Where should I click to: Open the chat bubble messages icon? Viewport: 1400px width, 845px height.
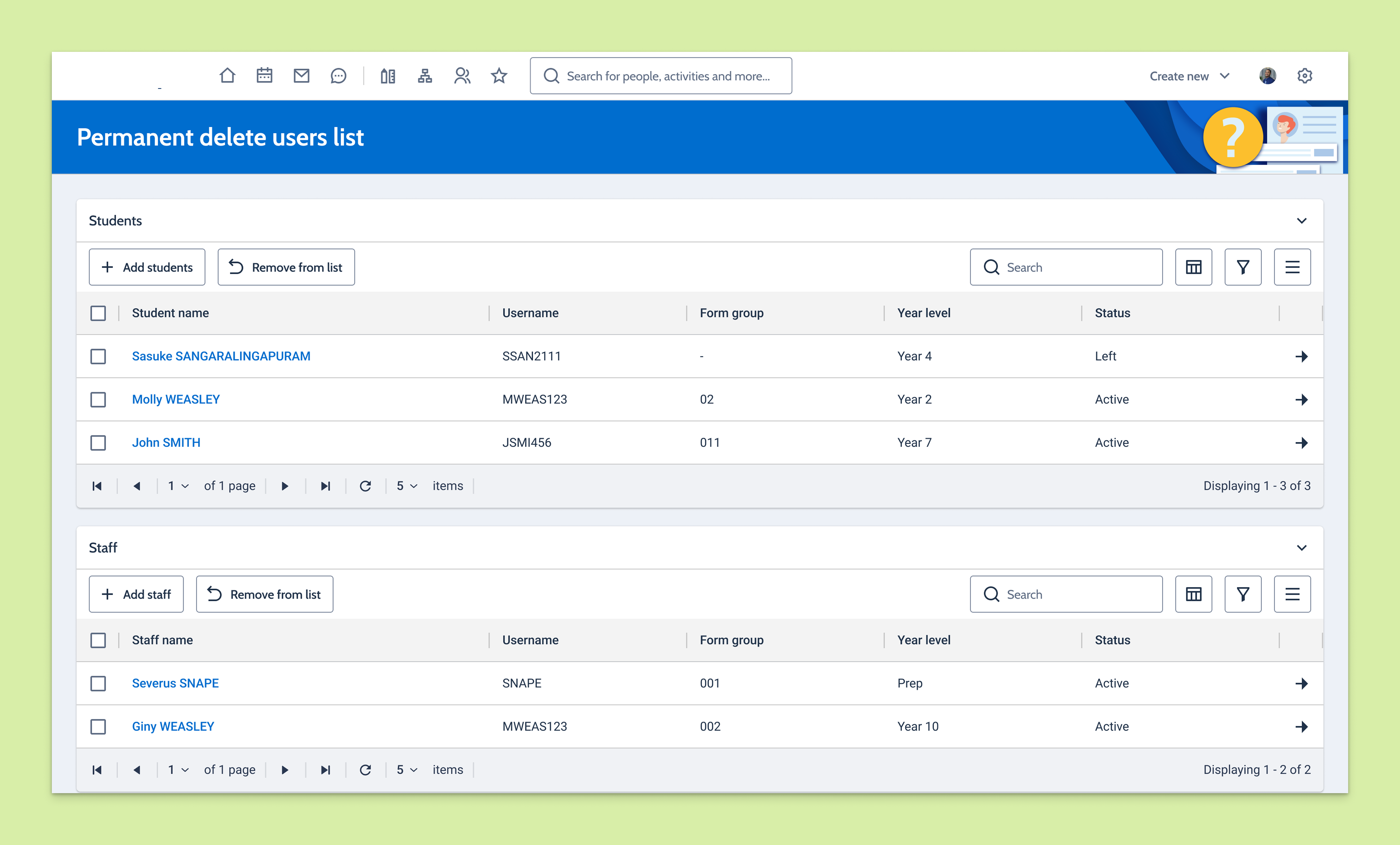click(x=338, y=75)
